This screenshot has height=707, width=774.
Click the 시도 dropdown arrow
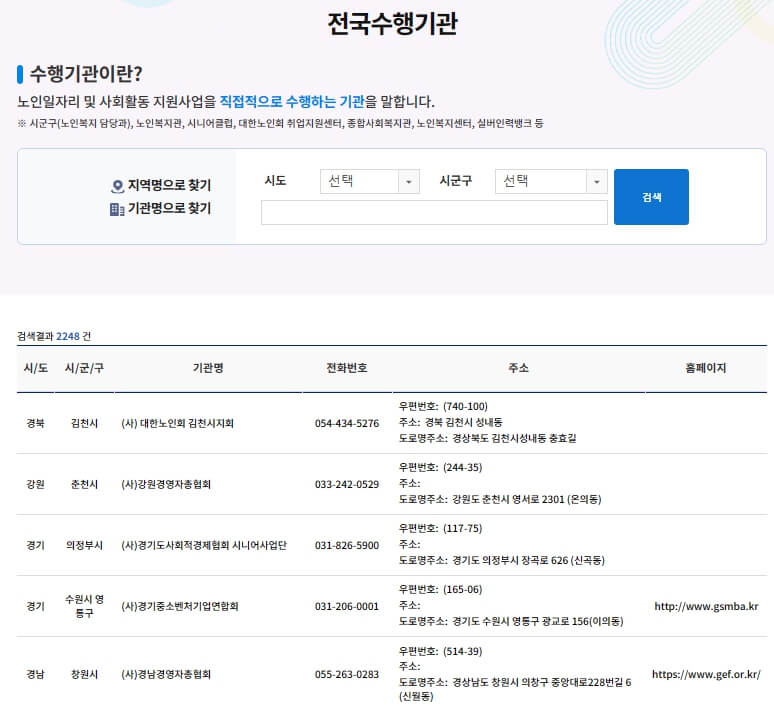[409, 182]
